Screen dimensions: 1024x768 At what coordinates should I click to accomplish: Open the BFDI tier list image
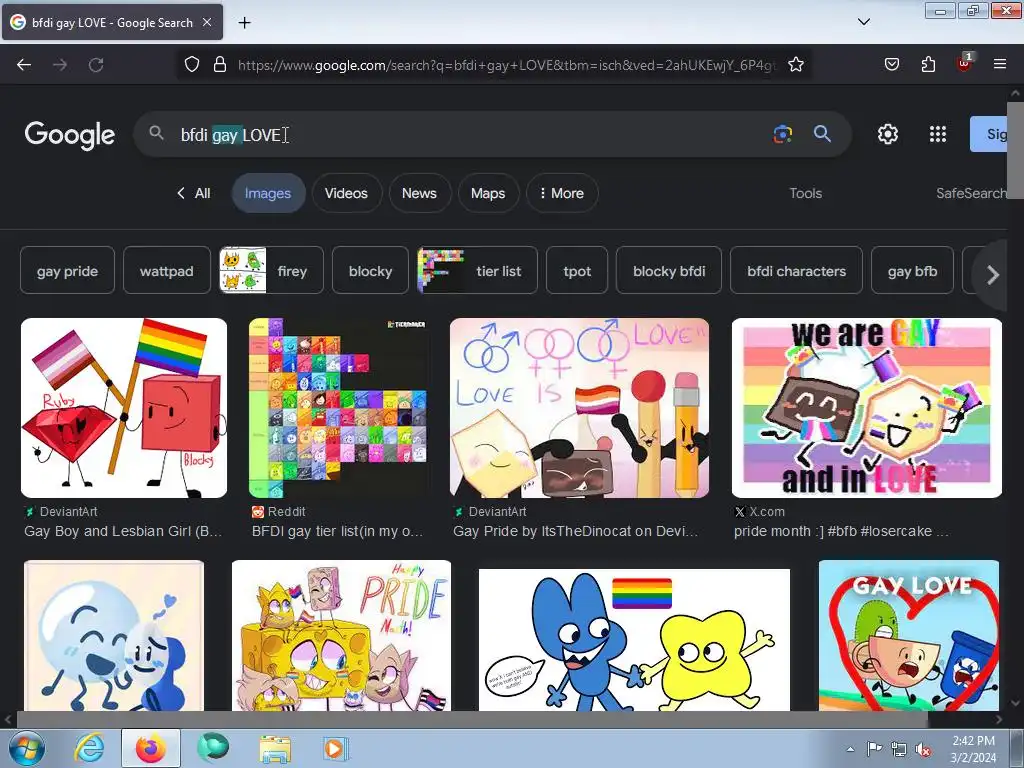pyautogui.click(x=338, y=408)
